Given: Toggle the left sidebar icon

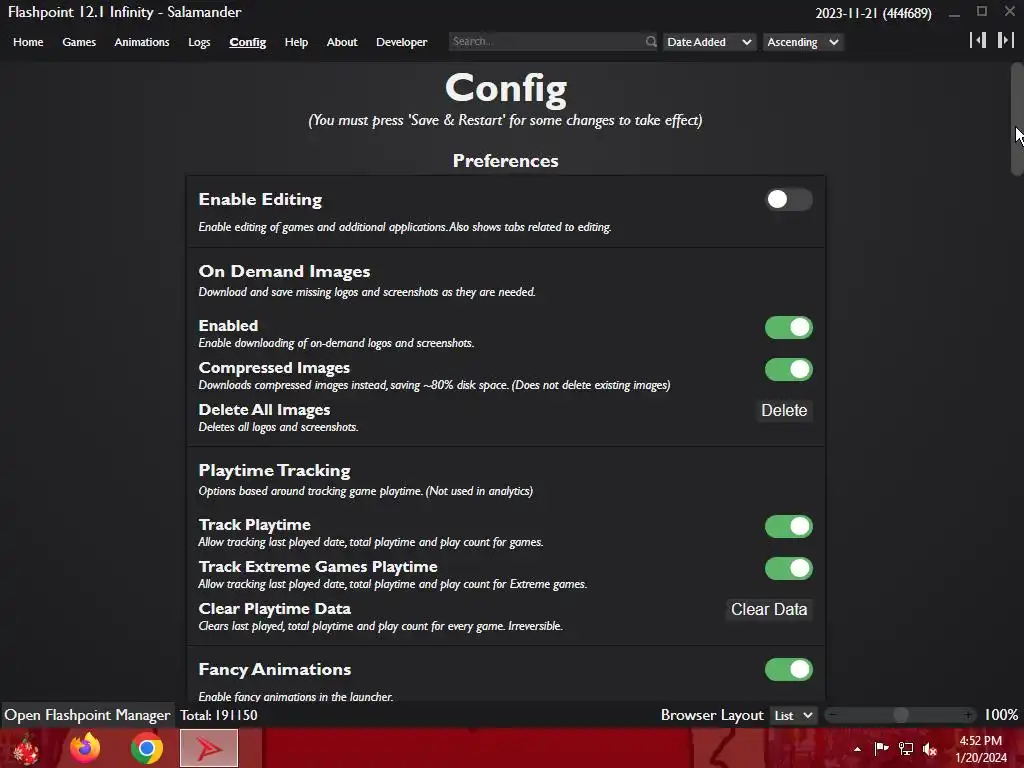Looking at the screenshot, I should 978,40.
